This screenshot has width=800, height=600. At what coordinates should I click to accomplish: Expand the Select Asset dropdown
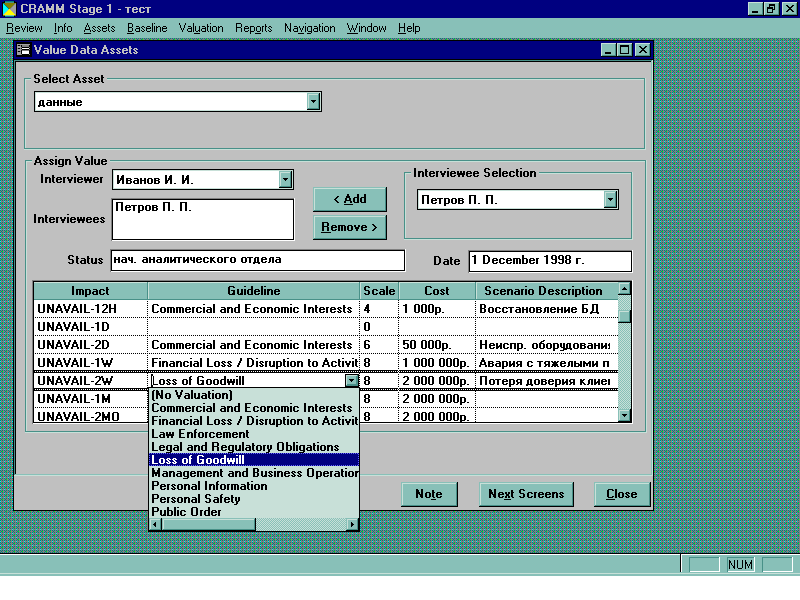(x=313, y=102)
